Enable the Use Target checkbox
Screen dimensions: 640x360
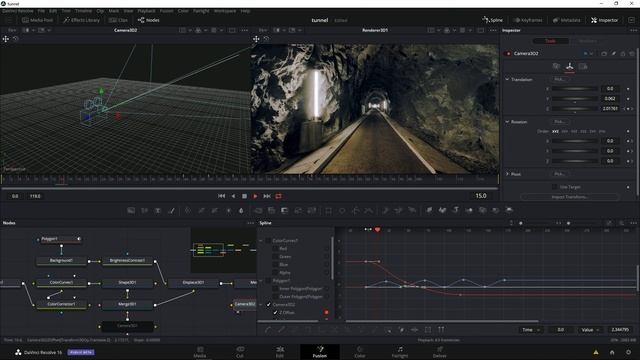click(x=554, y=187)
